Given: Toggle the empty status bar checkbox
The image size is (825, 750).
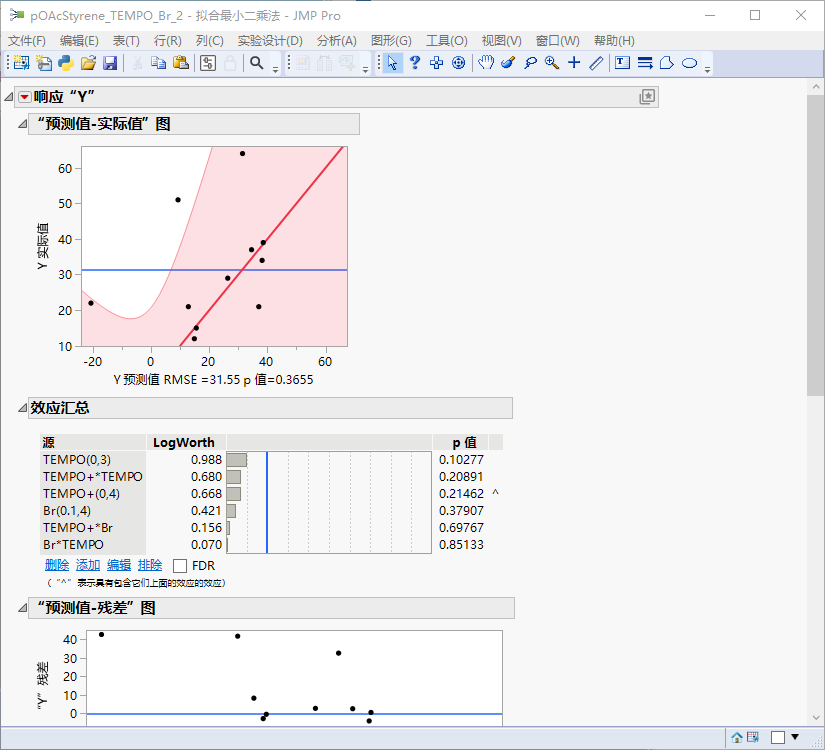Looking at the screenshot, I should click(x=777, y=738).
